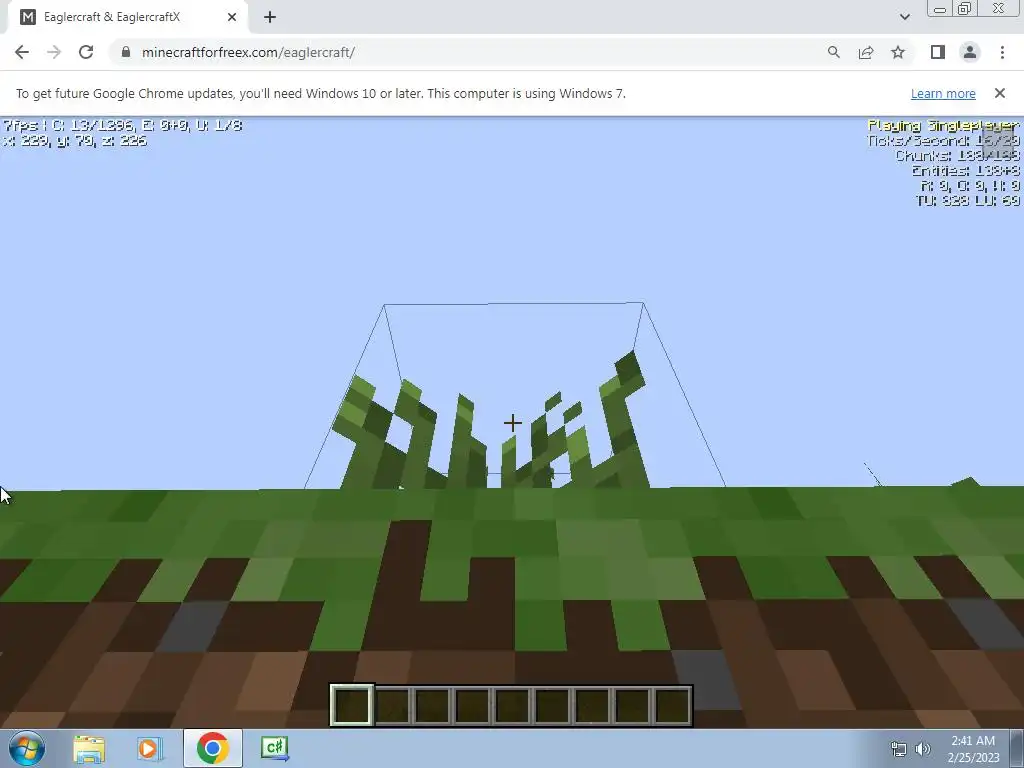Click the Show desktop button
The image size is (1024, 768).
click(x=1017, y=748)
